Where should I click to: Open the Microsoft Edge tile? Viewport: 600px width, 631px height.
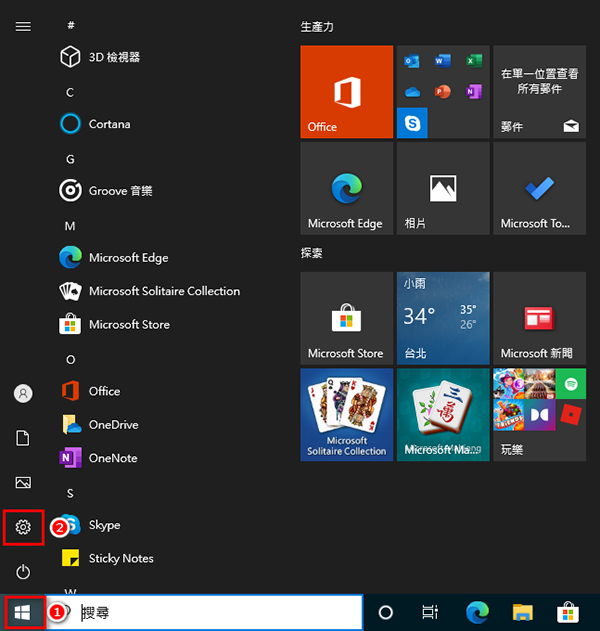click(x=346, y=188)
